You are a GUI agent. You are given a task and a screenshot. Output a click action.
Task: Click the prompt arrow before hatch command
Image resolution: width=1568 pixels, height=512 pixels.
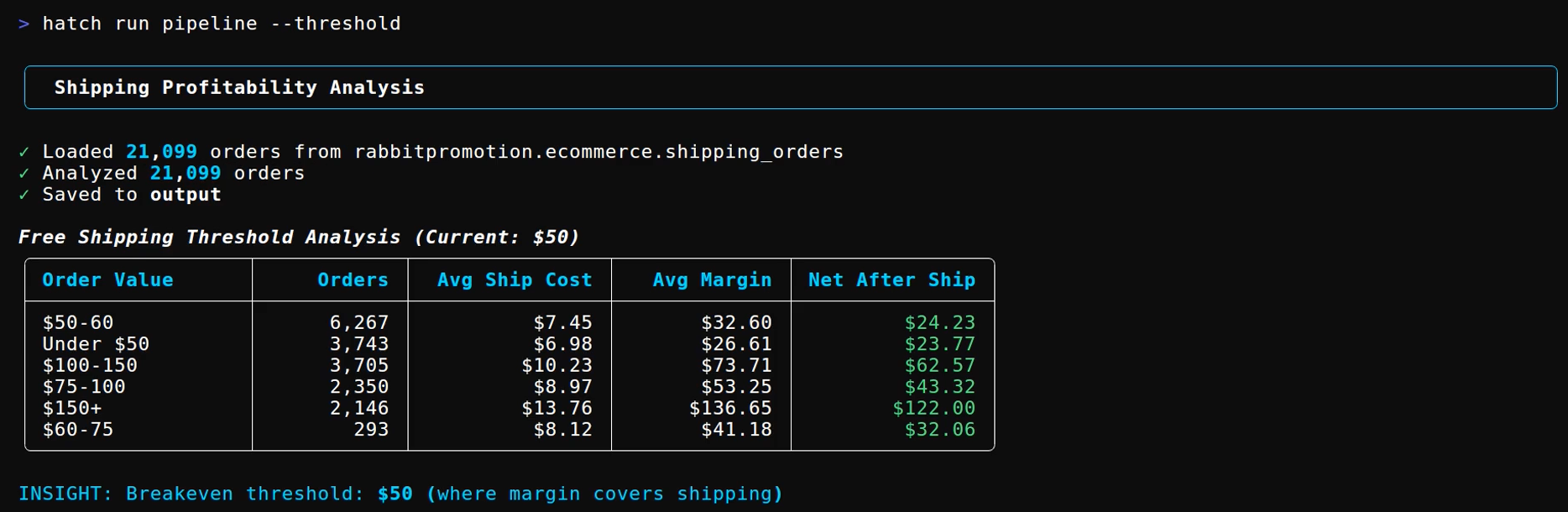pyautogui.click(x=24, y=24)
